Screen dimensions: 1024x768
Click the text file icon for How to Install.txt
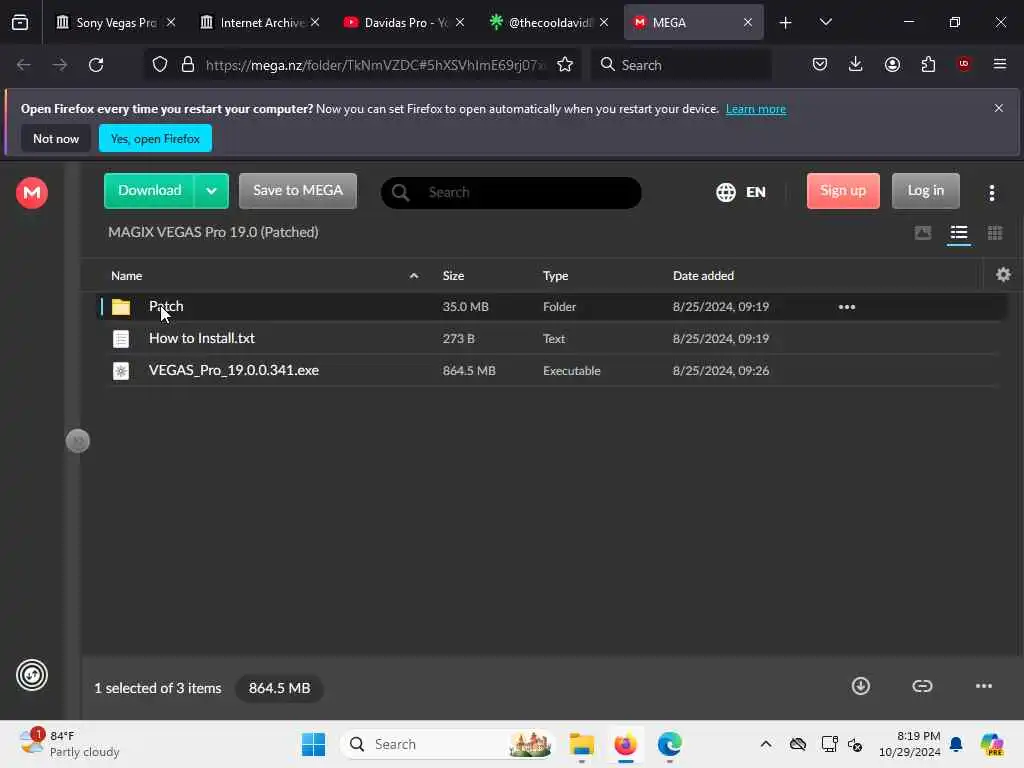click(x=121, y=339)
